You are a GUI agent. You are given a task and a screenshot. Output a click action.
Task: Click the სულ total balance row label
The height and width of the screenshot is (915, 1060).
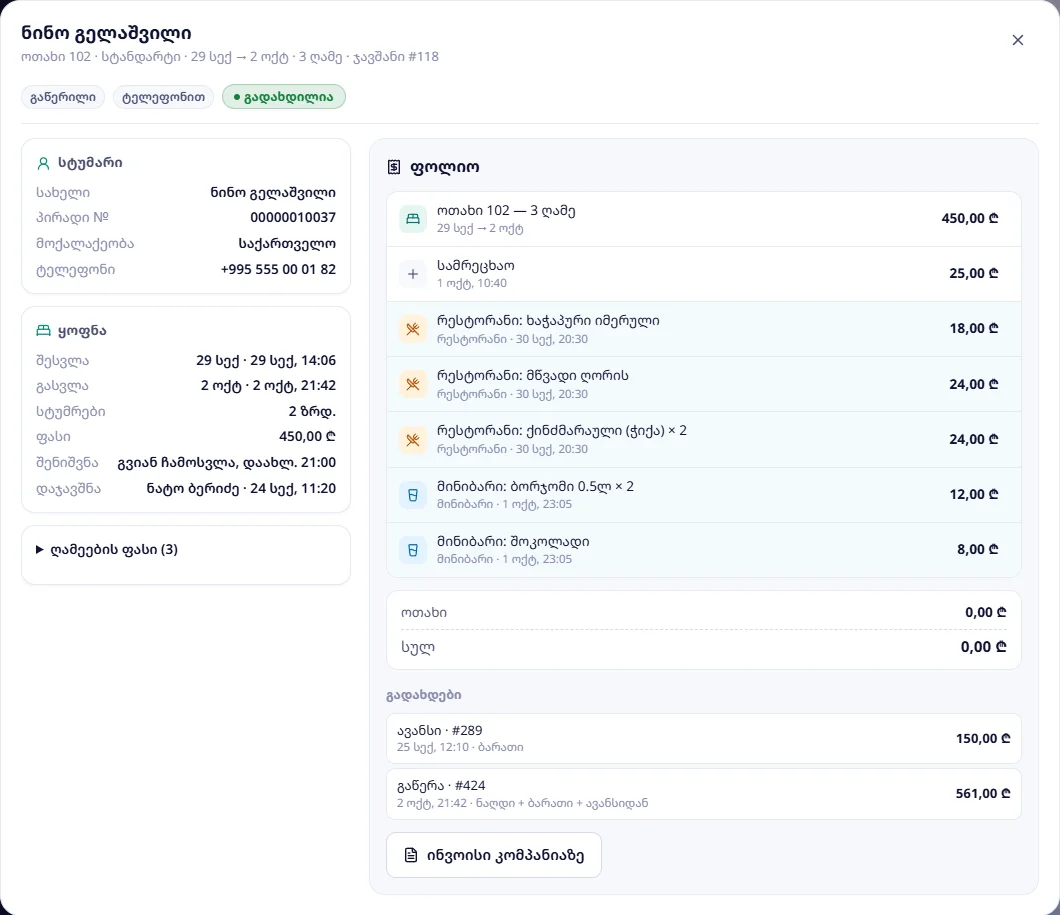tap(418, 647)
